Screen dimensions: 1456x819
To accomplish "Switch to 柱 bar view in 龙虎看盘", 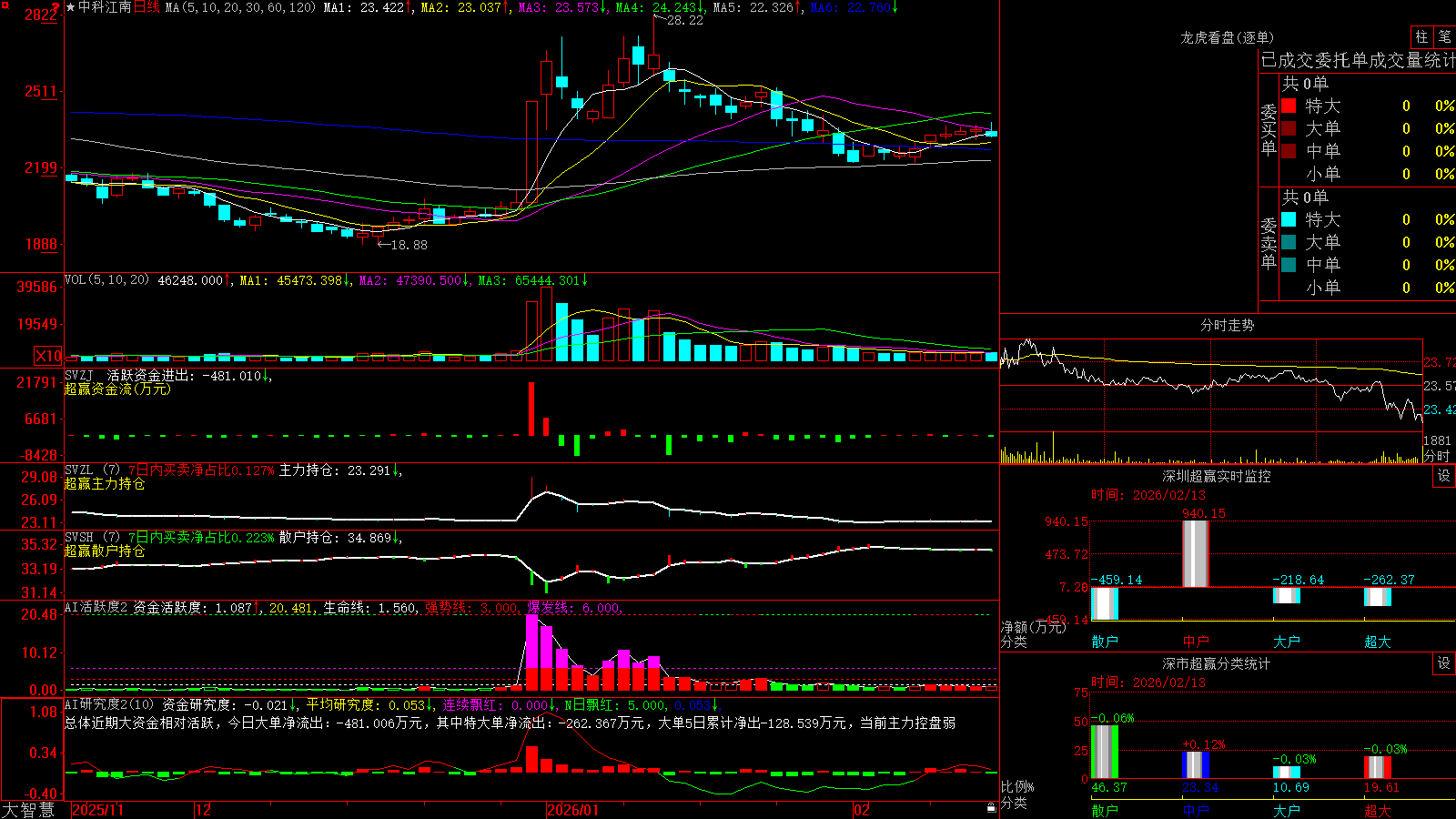I will 1421,36.
